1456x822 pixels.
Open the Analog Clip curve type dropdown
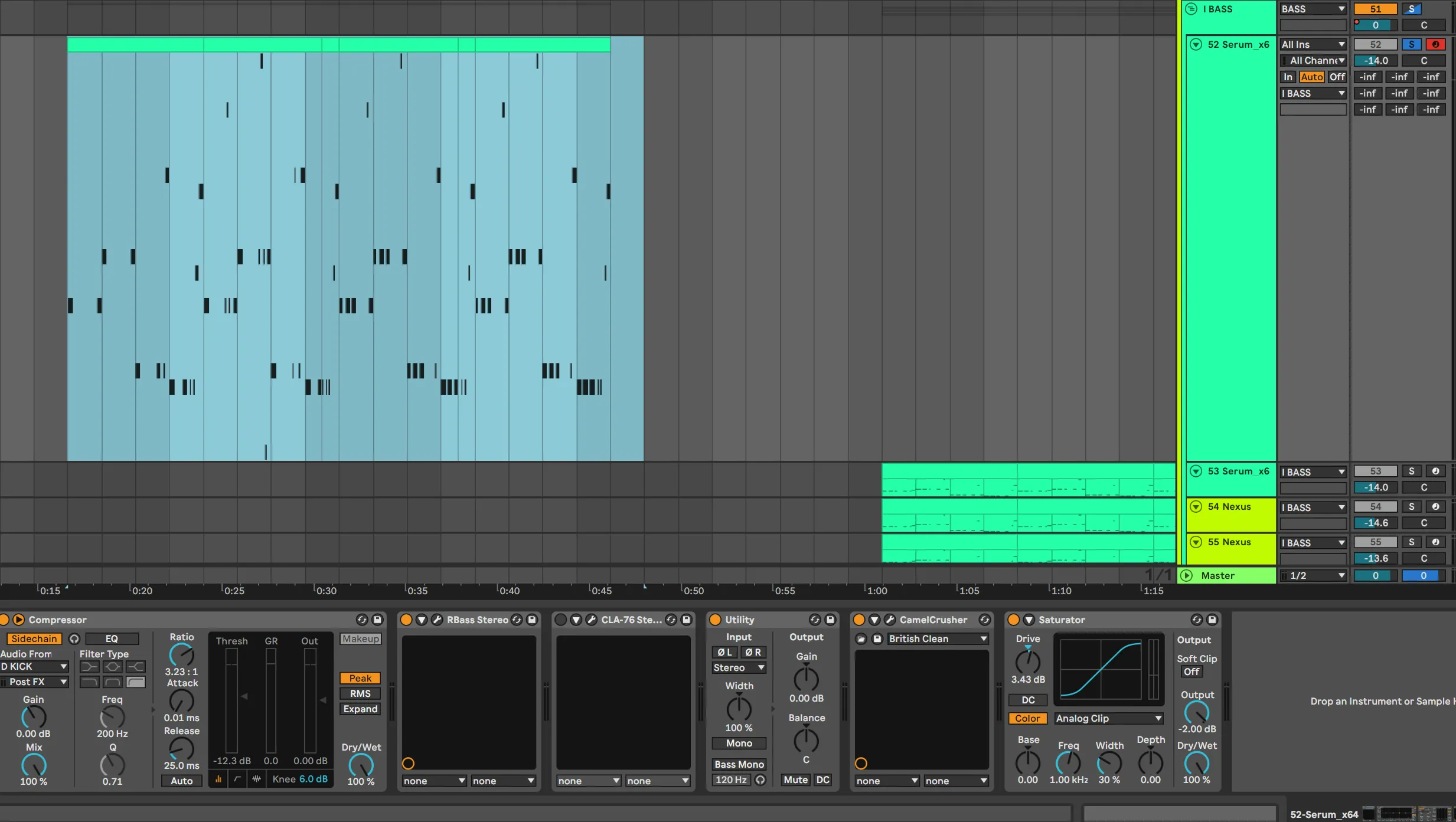(x=1109, y=718)
